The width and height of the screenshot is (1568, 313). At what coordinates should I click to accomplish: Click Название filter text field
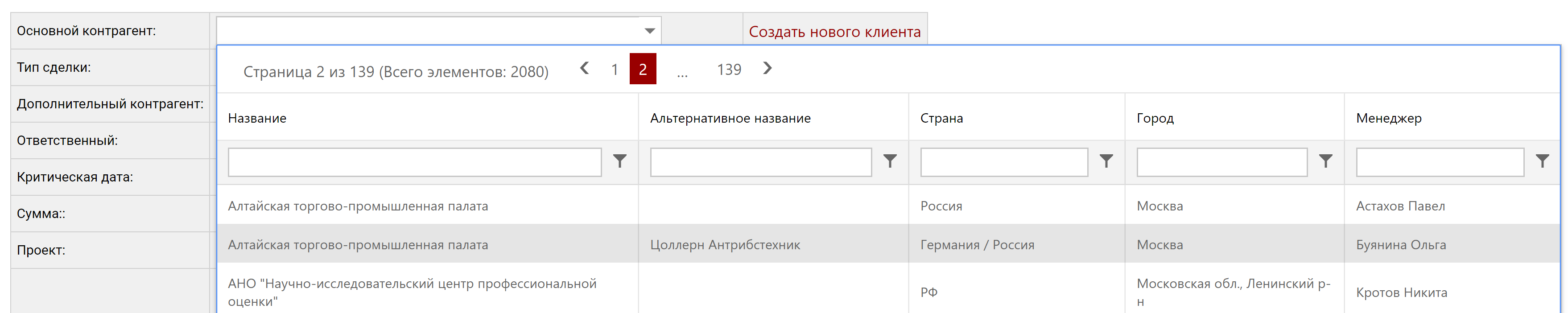[415, 162]
